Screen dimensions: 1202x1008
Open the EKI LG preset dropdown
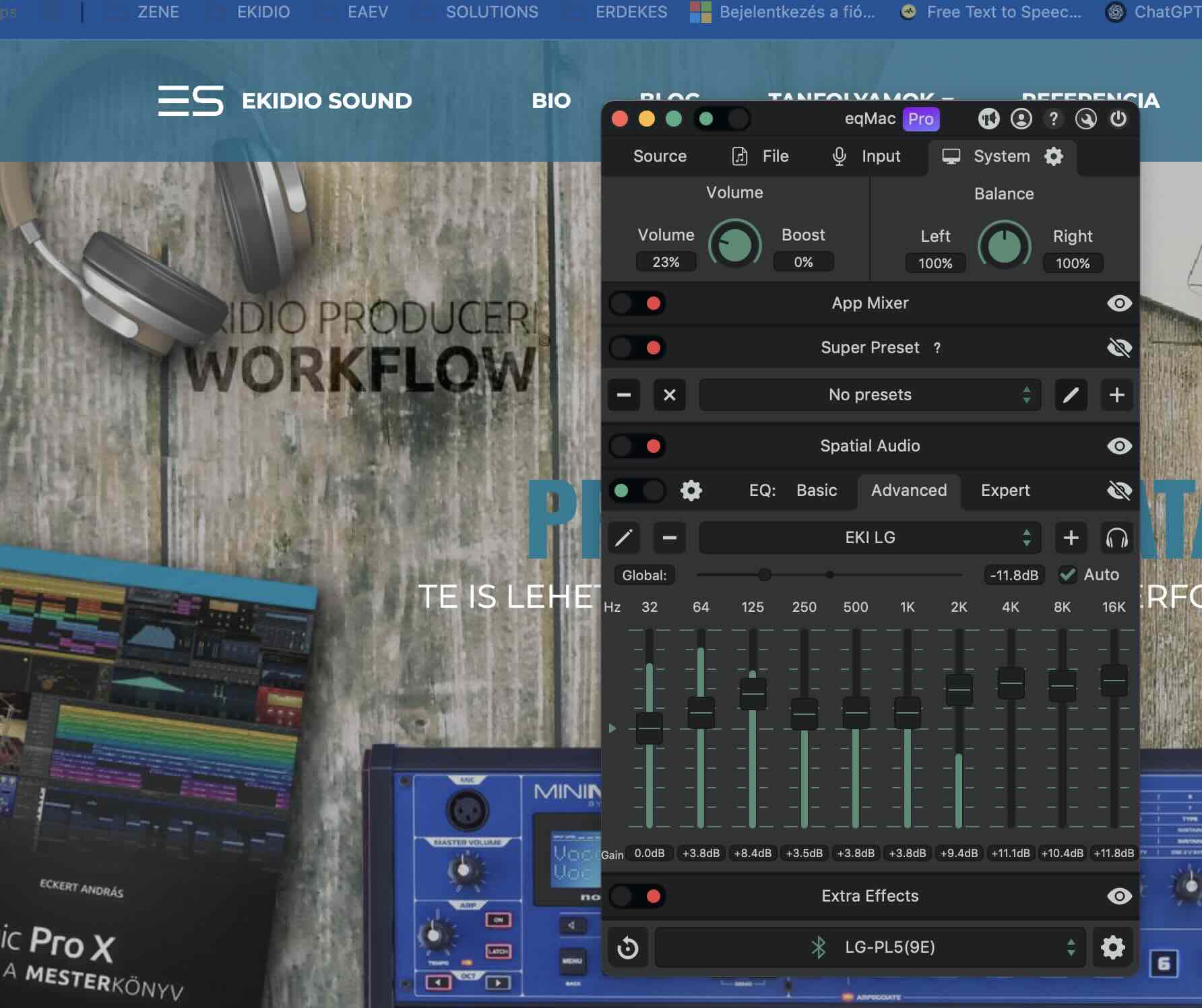pos(870,538)
